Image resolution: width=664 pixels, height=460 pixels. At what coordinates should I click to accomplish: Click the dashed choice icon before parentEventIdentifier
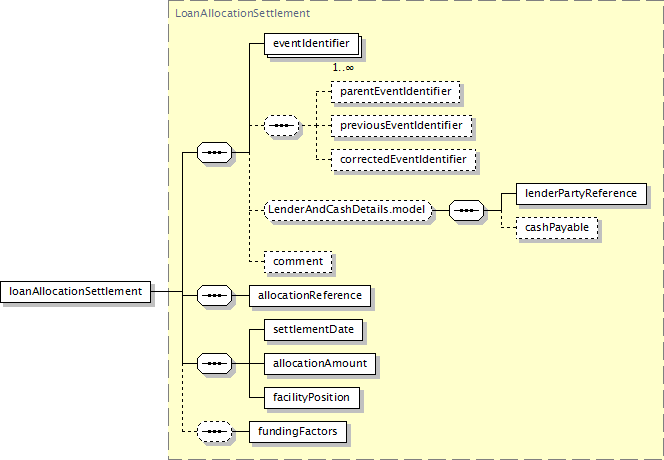coord(282,126)
